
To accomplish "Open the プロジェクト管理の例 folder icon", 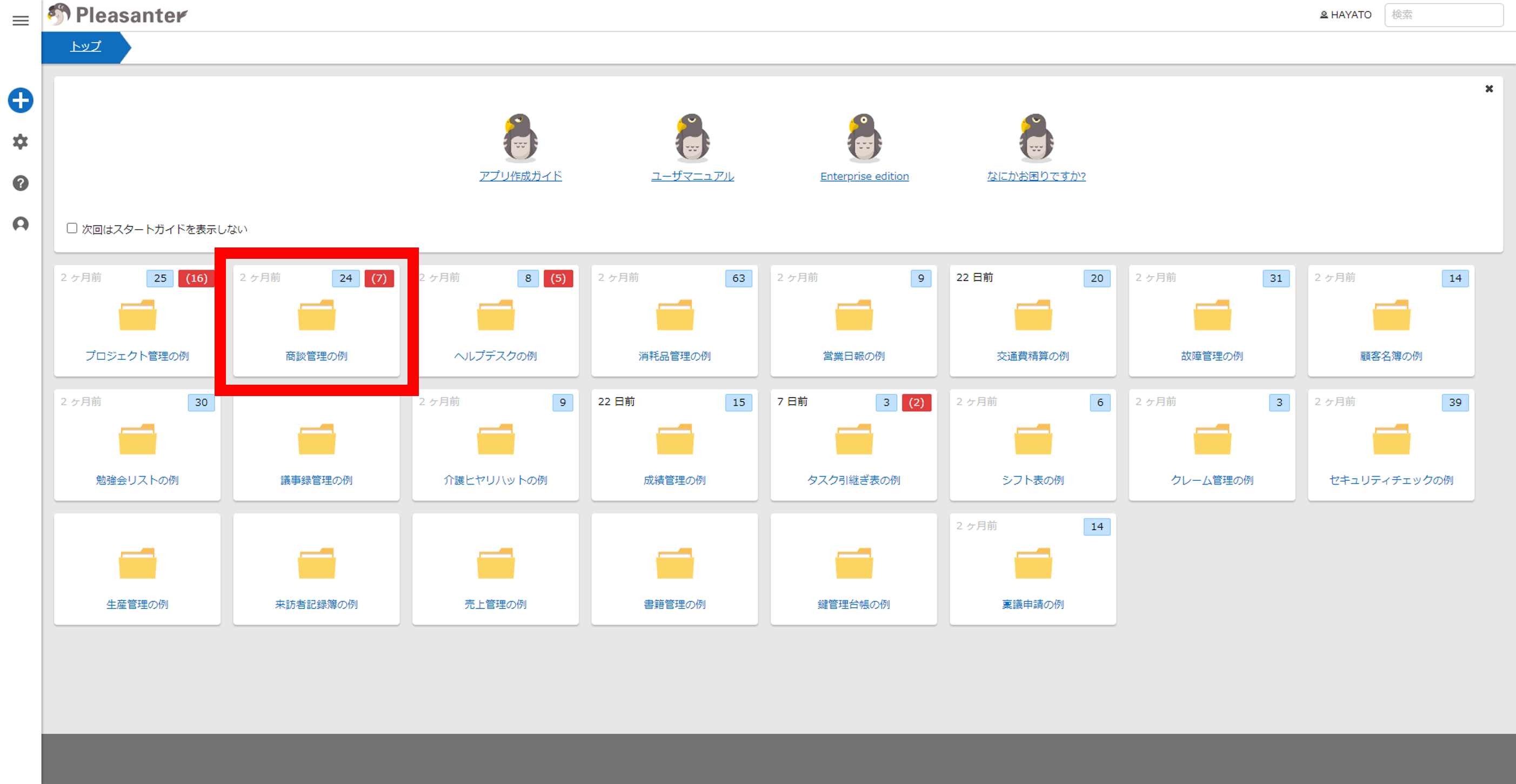I will point(137,314).
